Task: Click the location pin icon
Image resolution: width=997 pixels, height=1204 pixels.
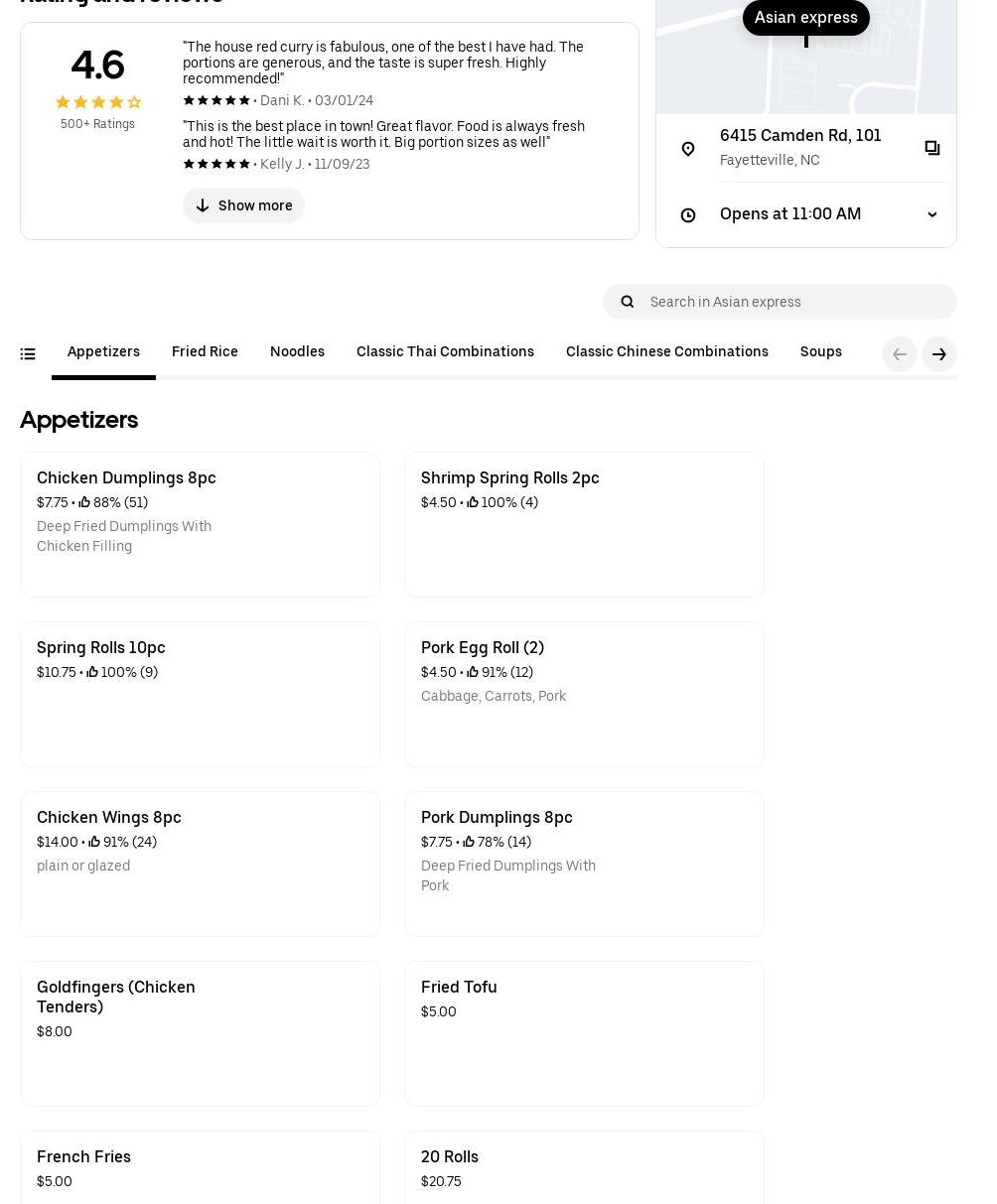Action: click(x=688, y=149)
